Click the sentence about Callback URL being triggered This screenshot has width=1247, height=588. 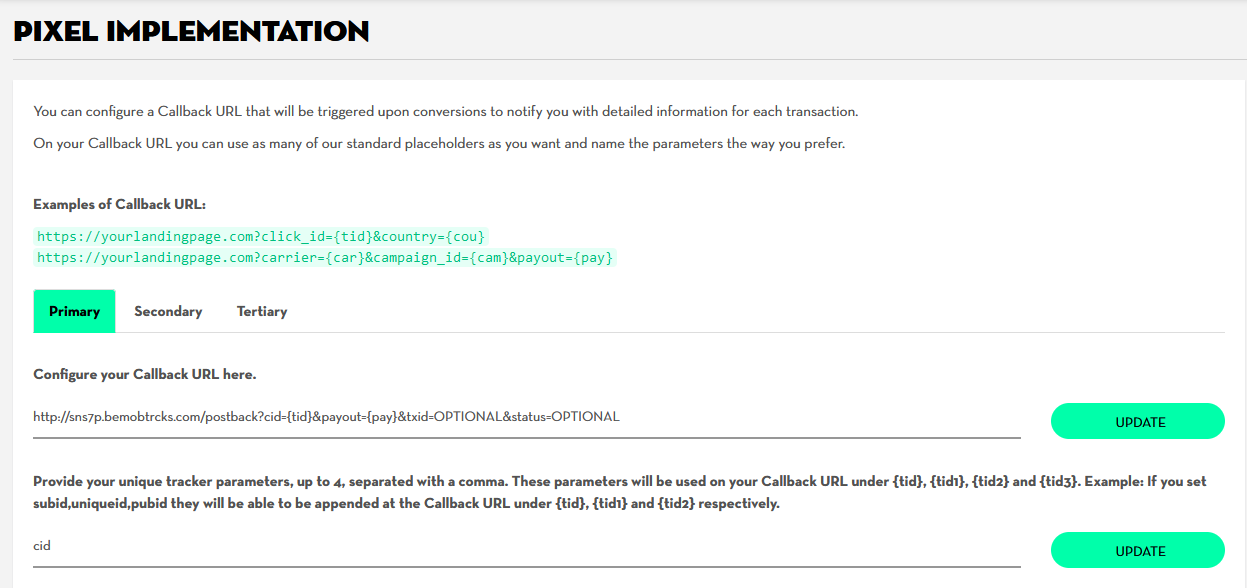(x=445, y=111)
